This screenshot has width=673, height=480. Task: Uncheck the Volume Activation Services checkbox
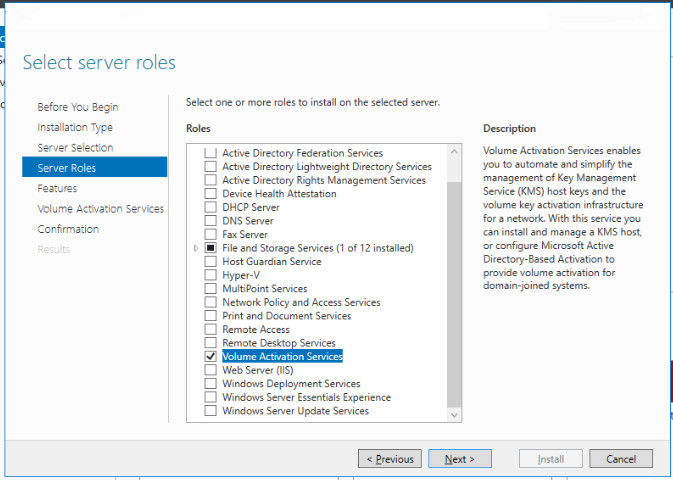point(210,356)
